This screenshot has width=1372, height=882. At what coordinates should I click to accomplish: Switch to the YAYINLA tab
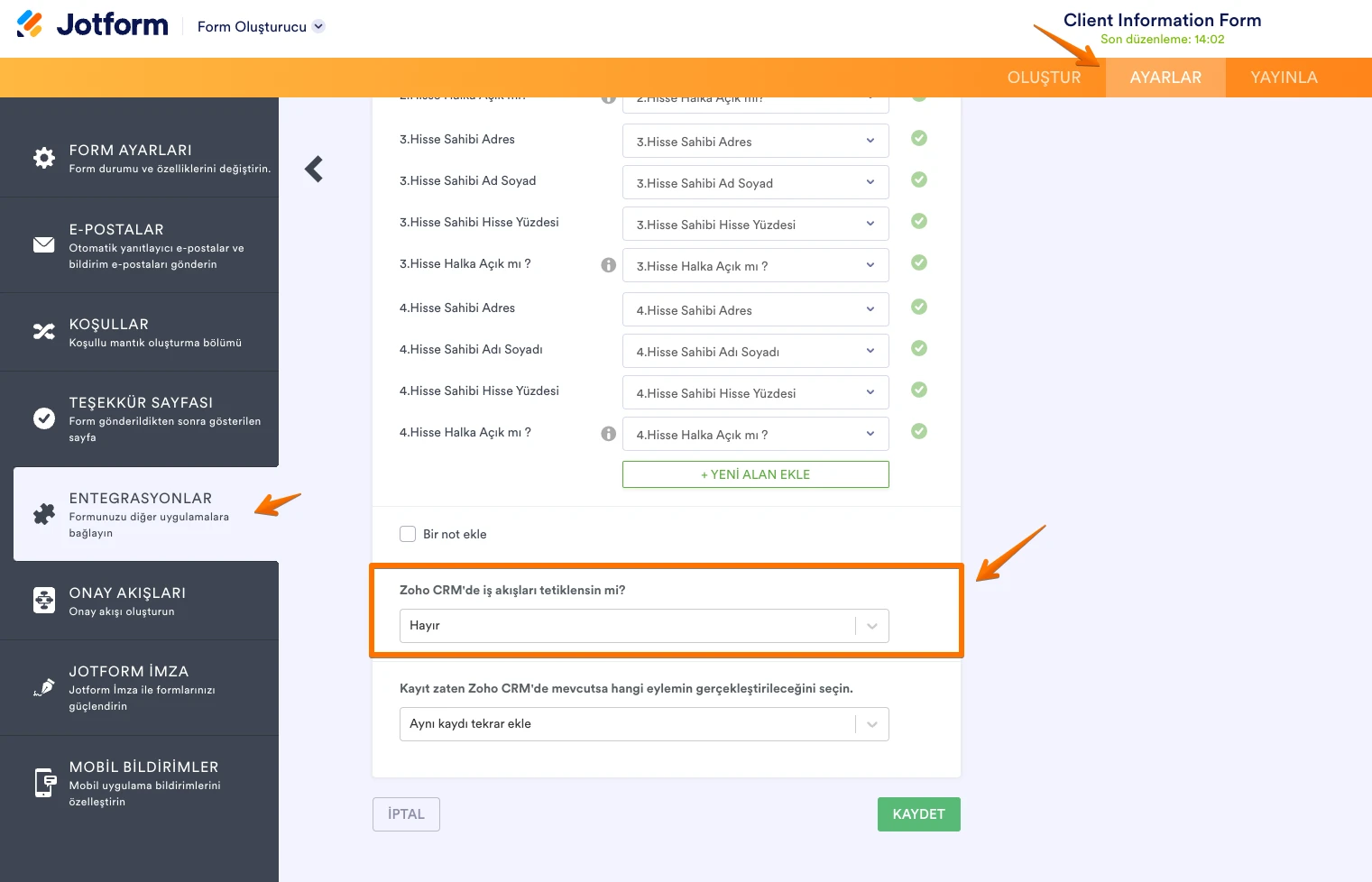[x=1284, y=78]
